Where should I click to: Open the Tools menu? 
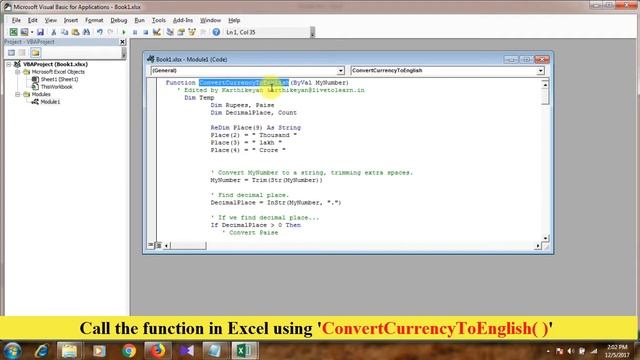pyautogui.click(x=159, y=20)
